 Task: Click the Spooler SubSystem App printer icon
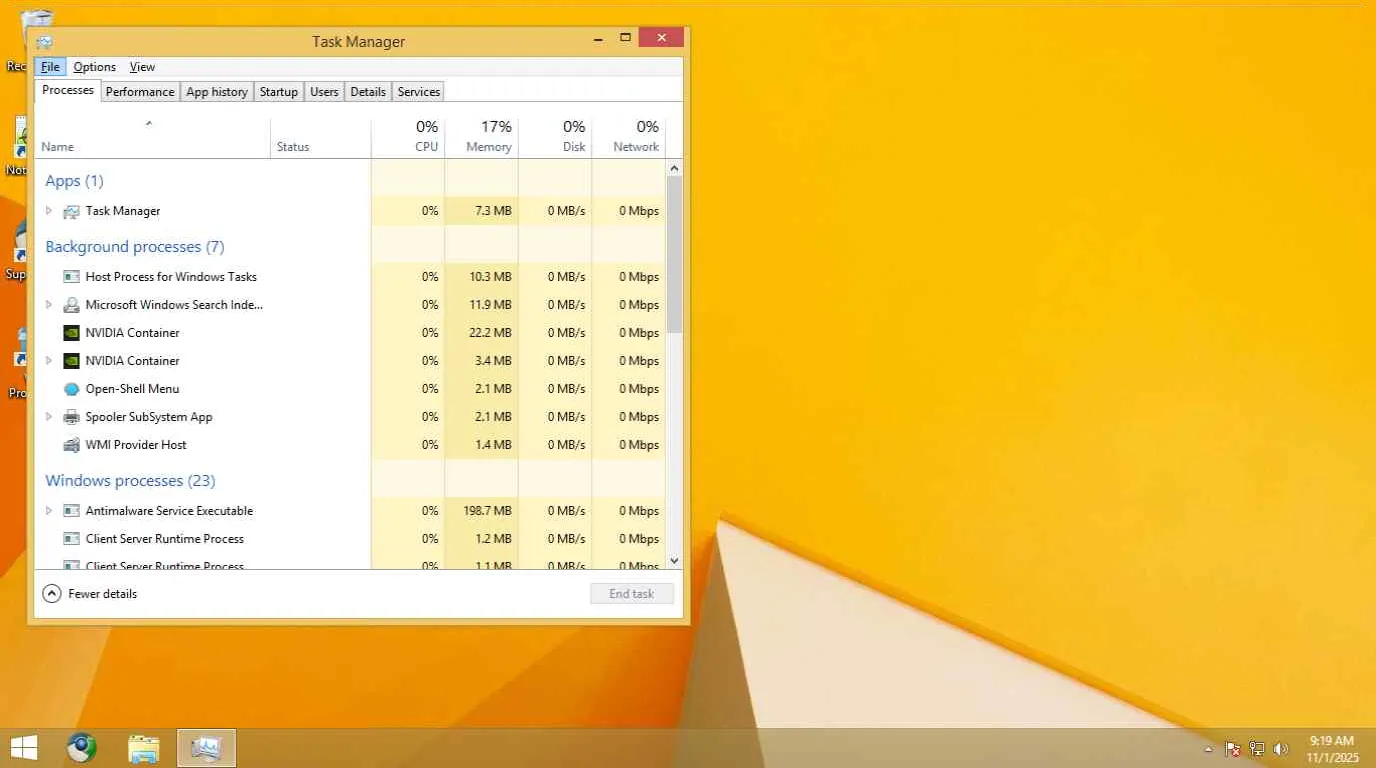click(x=71, y=417)
